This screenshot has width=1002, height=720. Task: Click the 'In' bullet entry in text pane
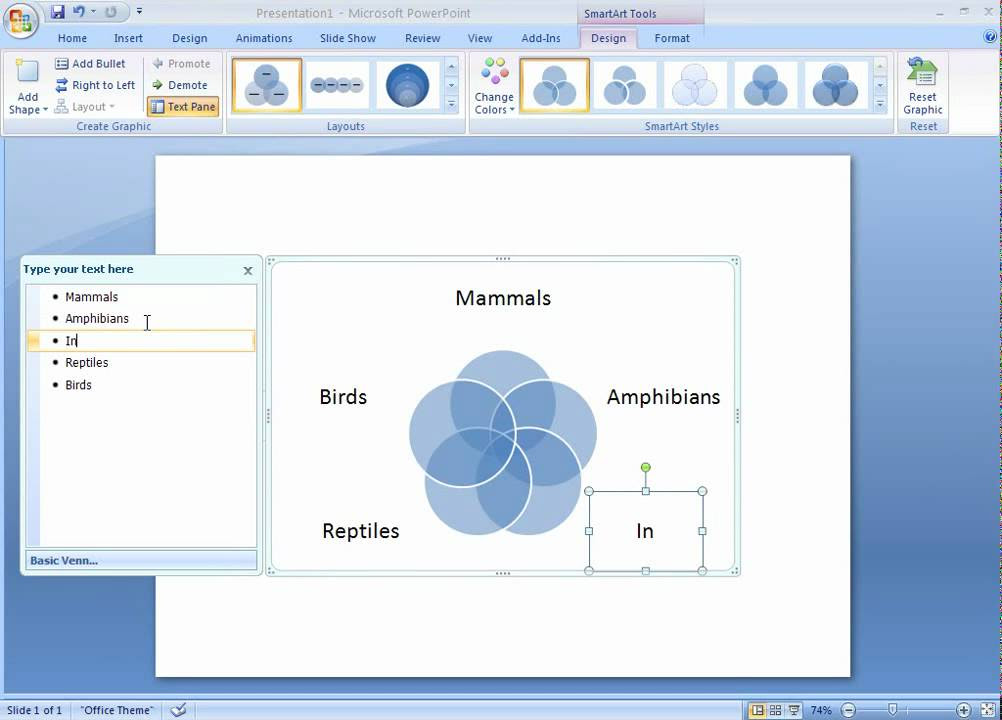141,341
